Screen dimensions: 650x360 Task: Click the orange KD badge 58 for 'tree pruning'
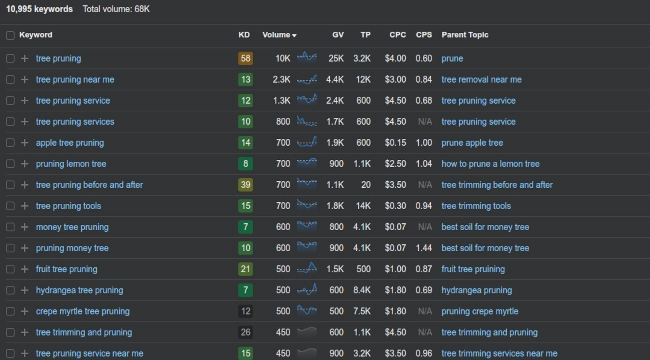click(x=245, y=58)
